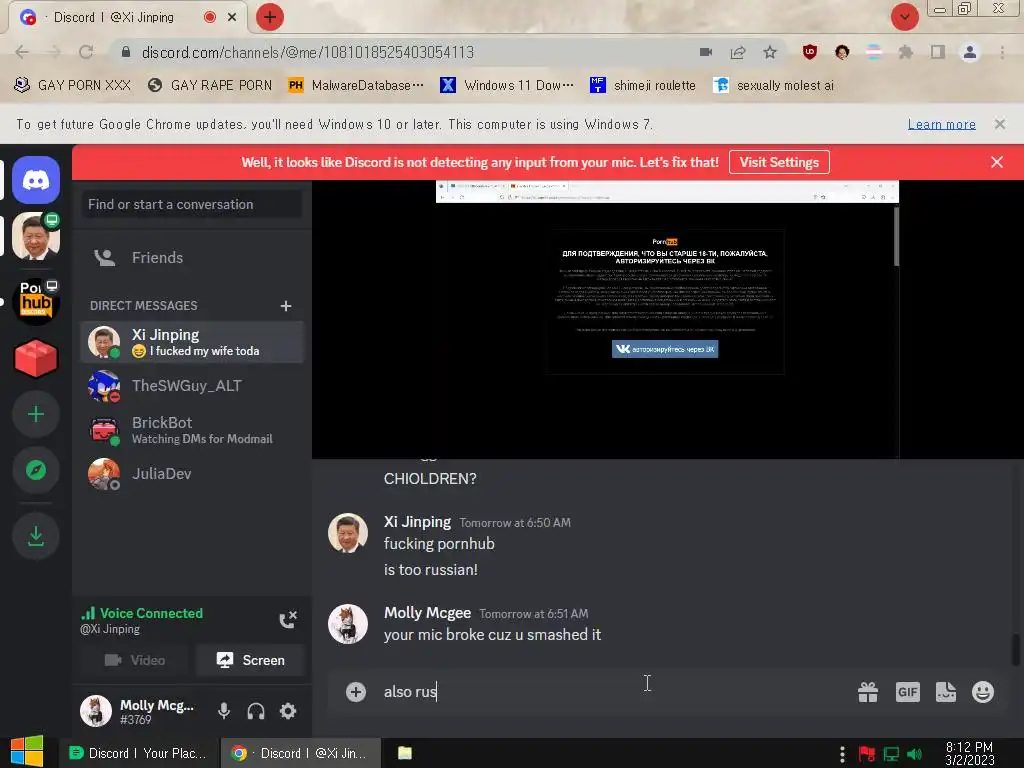The height and width of the screenshot is (768, 1024).
Task: Open Learn more about Chrome updates
Action: [x=942, y=124]
